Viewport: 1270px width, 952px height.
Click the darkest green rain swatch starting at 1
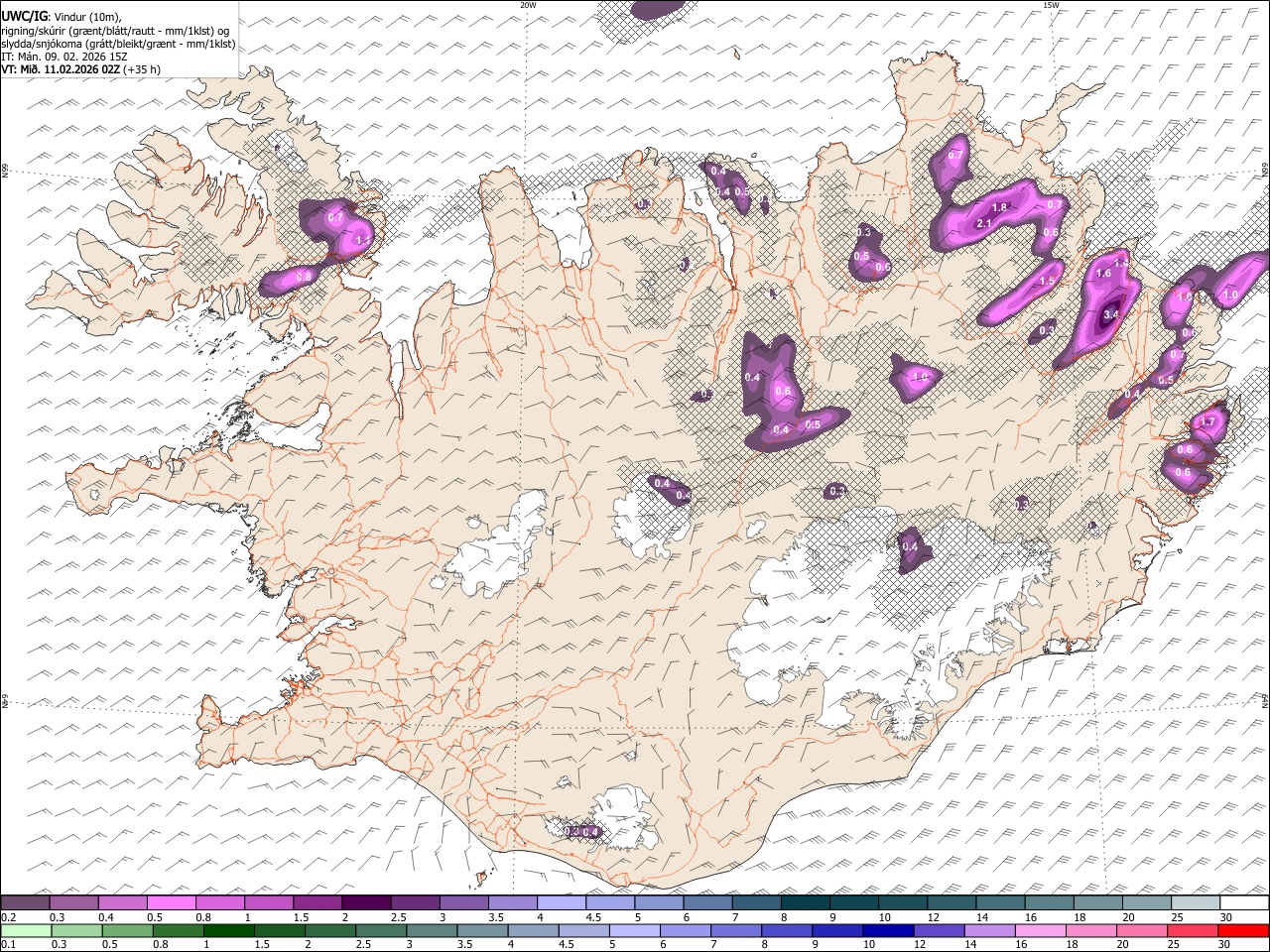point(228,930)
